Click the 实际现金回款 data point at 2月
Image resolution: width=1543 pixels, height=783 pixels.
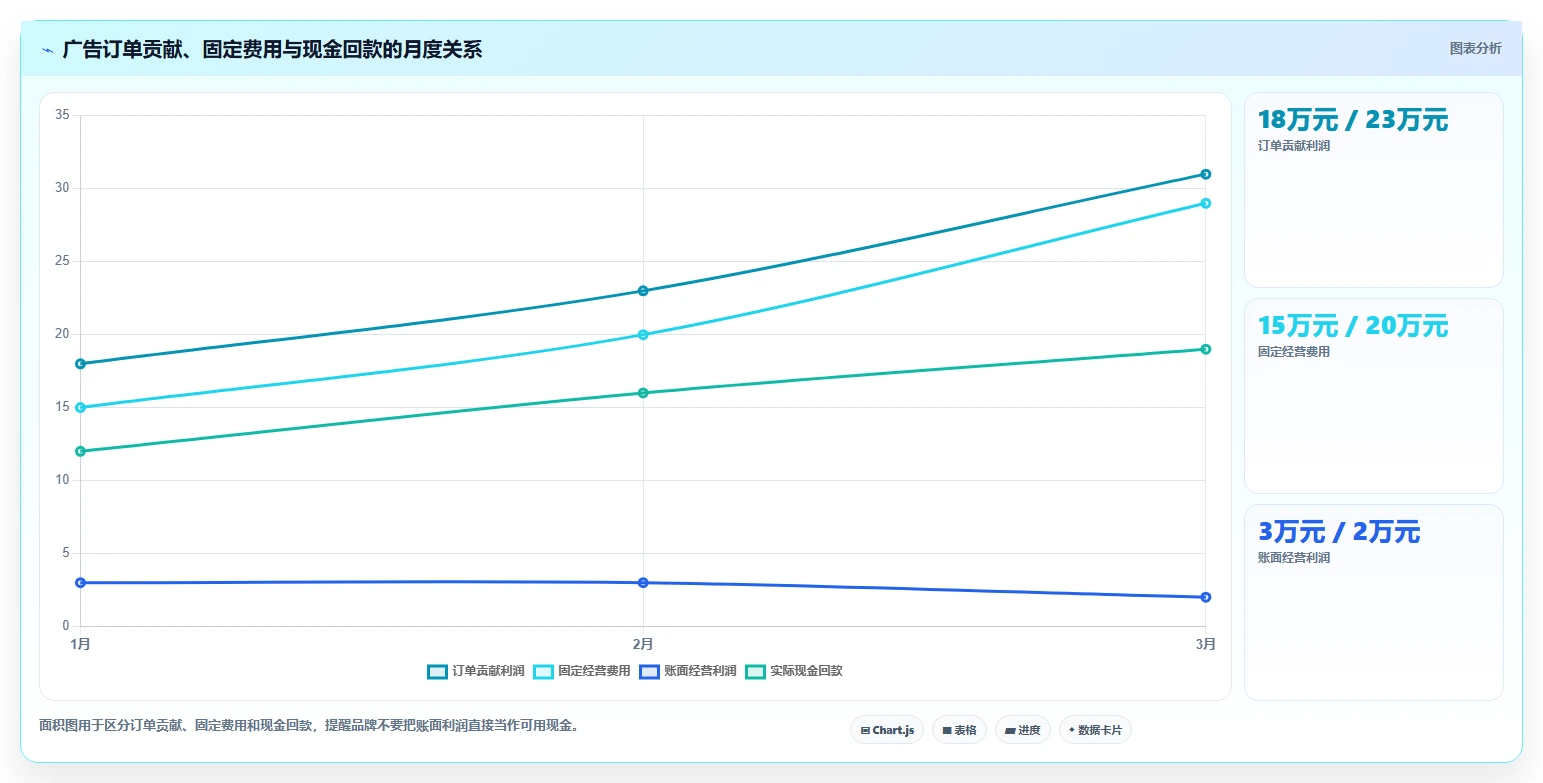coord(643,393)
